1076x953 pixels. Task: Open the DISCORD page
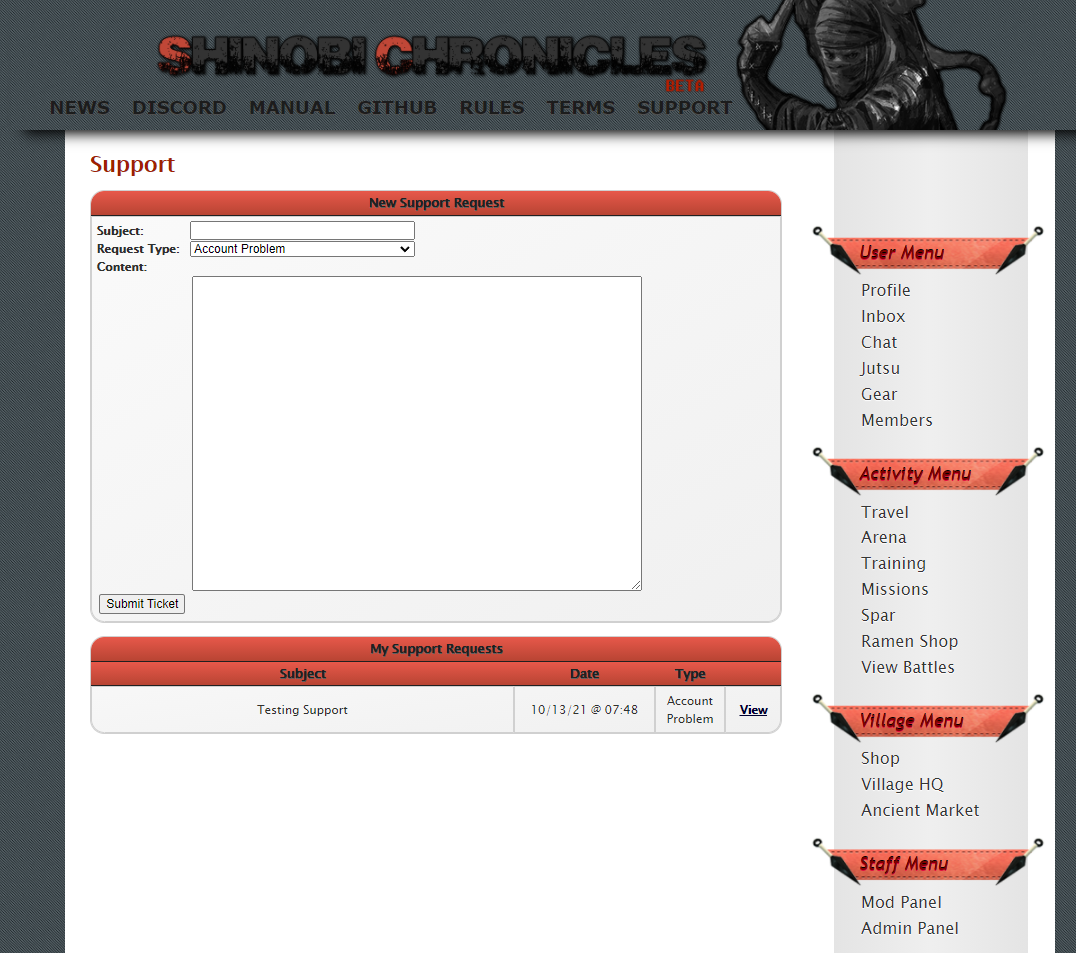(179, 107)
